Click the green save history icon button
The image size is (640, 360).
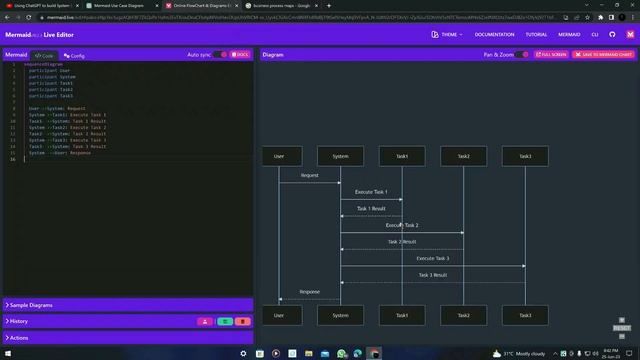click(225, 322)
